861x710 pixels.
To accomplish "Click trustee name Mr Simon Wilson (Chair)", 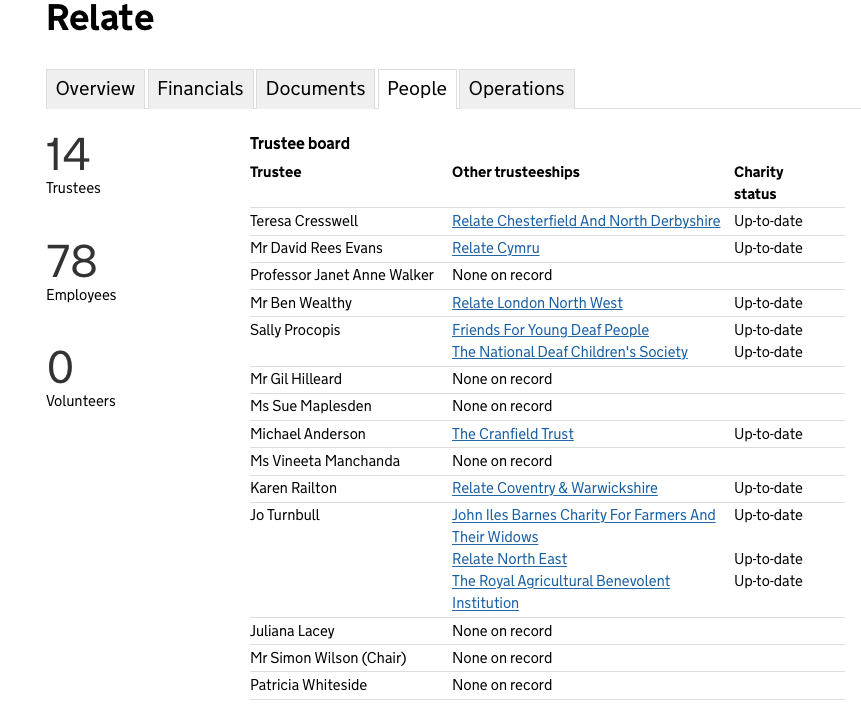I will (x=327, y=658).
